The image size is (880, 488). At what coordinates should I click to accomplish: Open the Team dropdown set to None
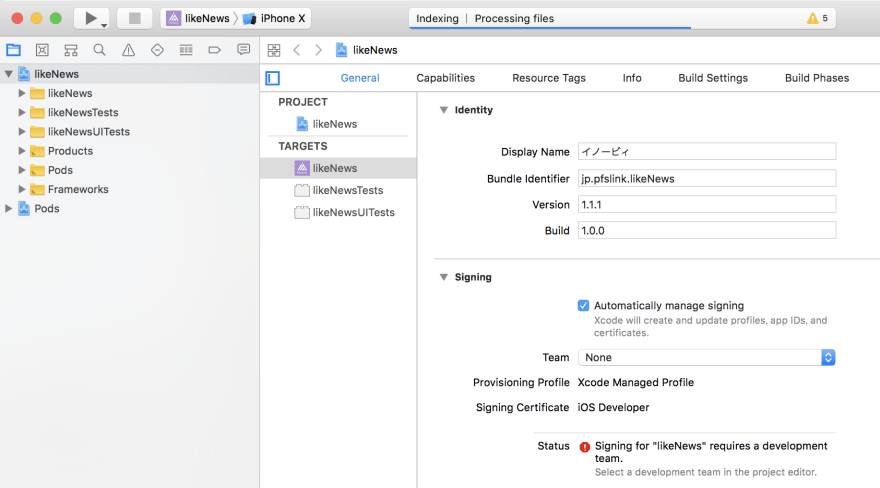[707, 357]
